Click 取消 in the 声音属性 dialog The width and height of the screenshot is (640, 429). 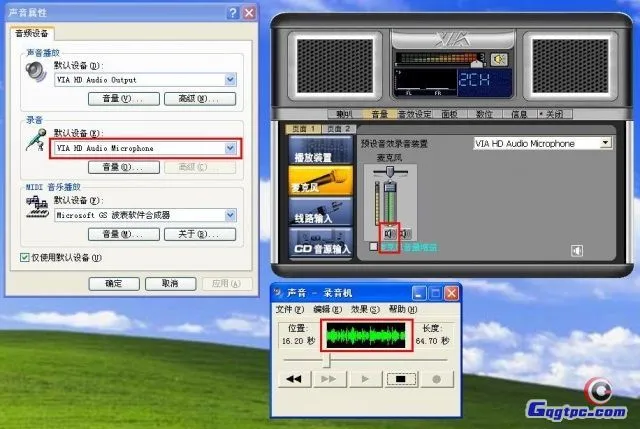[170, 283]
